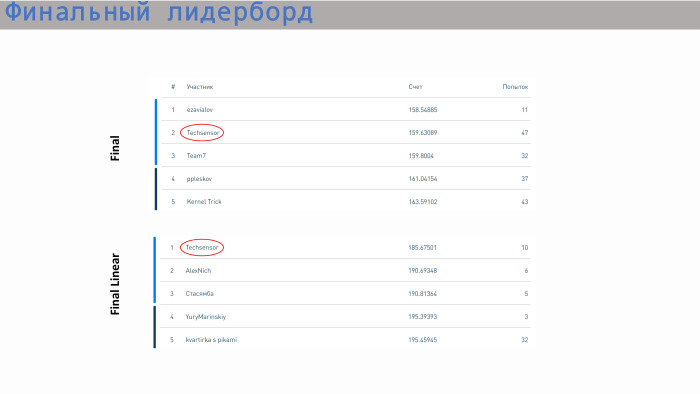Screen dimensions: 700x394
Task: Click the "Счет" column header
Action: click(415, 87)
